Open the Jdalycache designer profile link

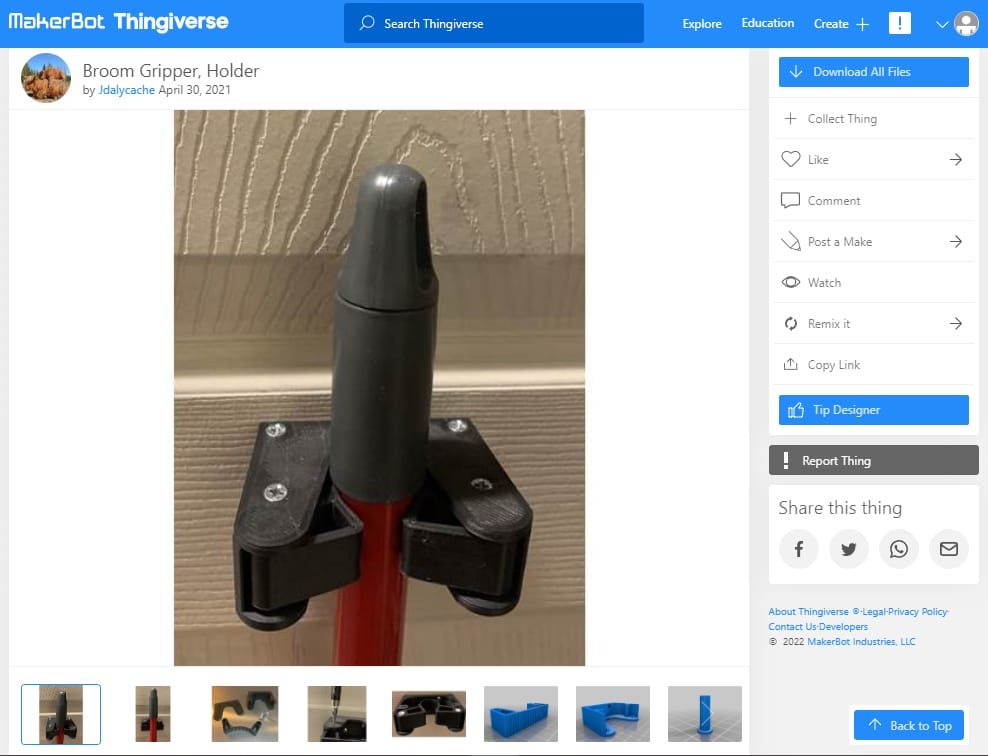pos(126,90)
